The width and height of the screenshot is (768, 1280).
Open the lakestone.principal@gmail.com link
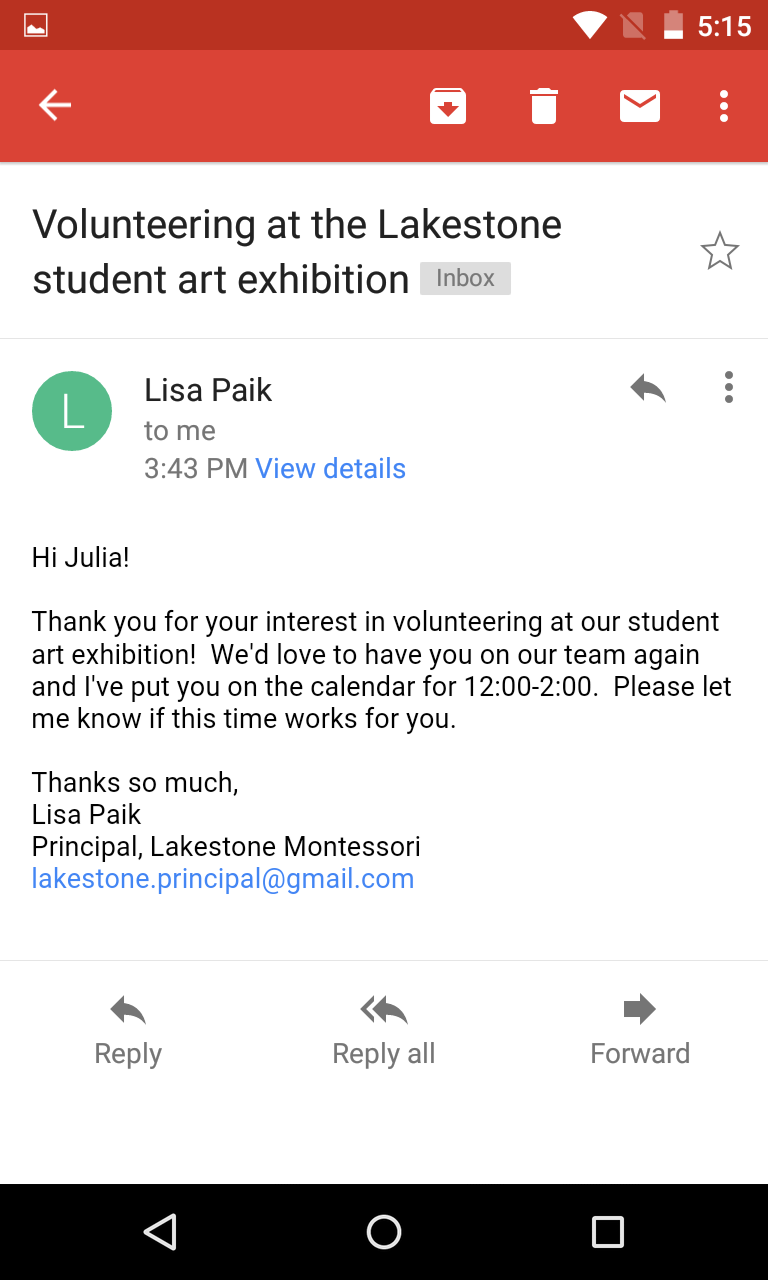(223, 879)
